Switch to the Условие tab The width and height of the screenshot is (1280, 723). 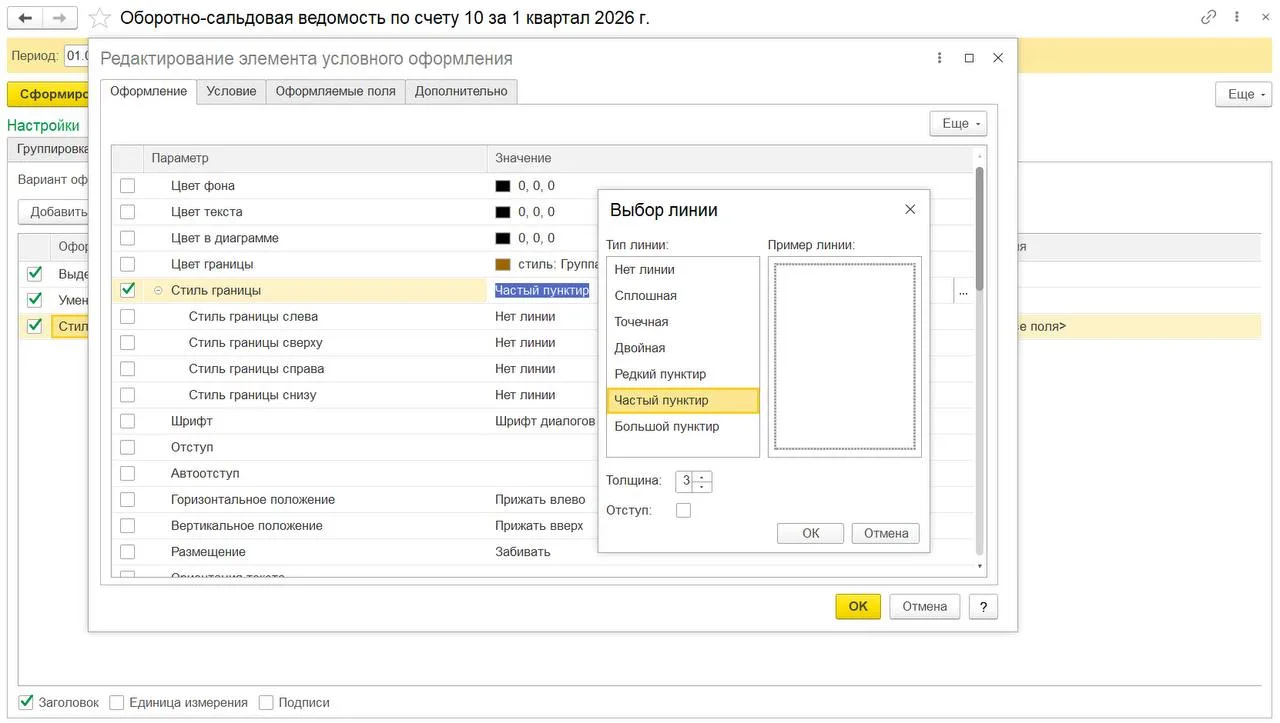point(231,91)
